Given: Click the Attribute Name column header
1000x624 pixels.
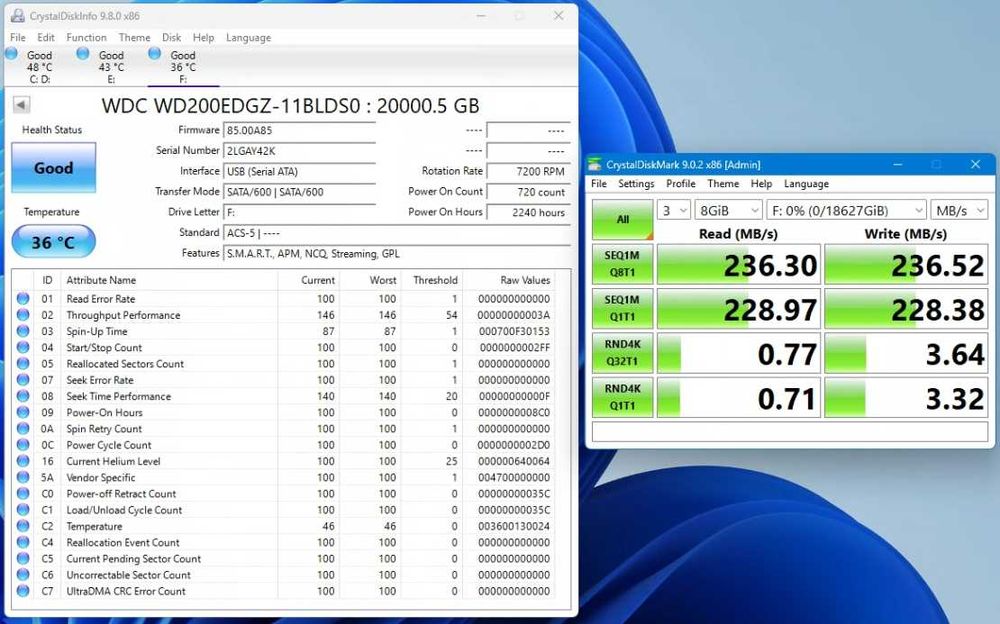Looking at the screenshot, I should click(x=101, y=280).
